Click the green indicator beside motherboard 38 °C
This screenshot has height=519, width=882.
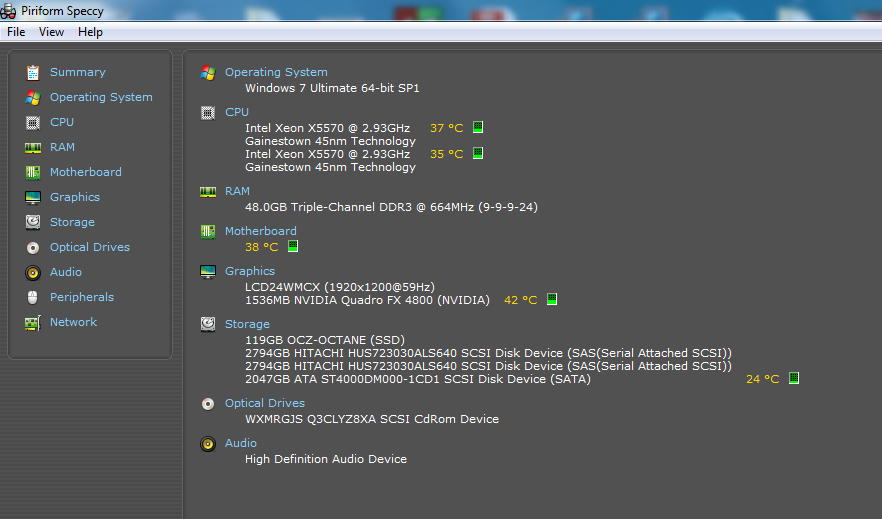tap(292, 246)
